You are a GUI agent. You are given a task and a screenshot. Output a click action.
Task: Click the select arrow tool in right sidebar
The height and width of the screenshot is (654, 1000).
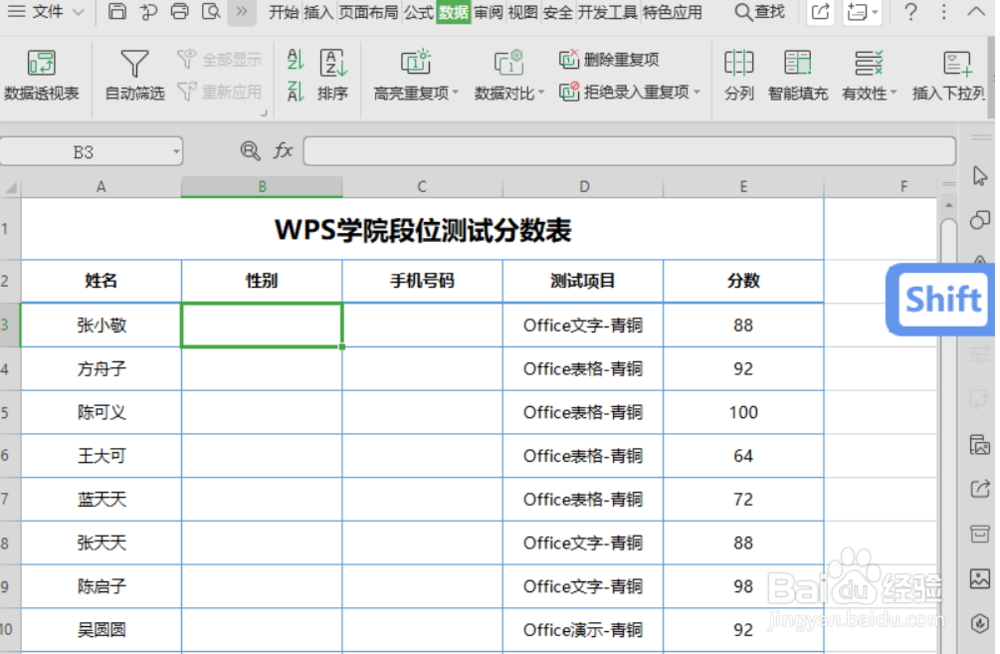pyautogui.click(x=980, y=175)
